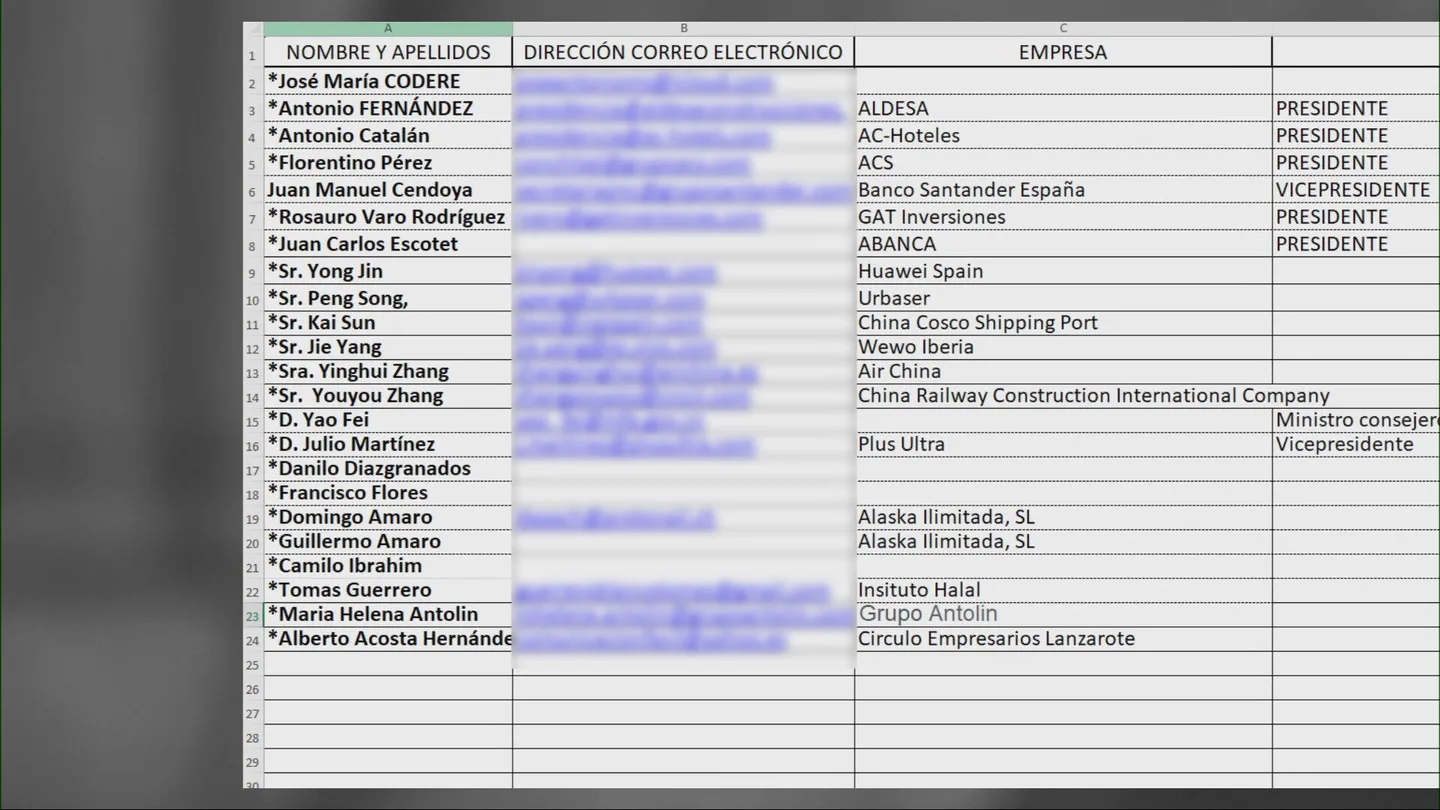Select cell *Sr. Kai Sun
The image size is (1440, 810).
click(388, 322)
